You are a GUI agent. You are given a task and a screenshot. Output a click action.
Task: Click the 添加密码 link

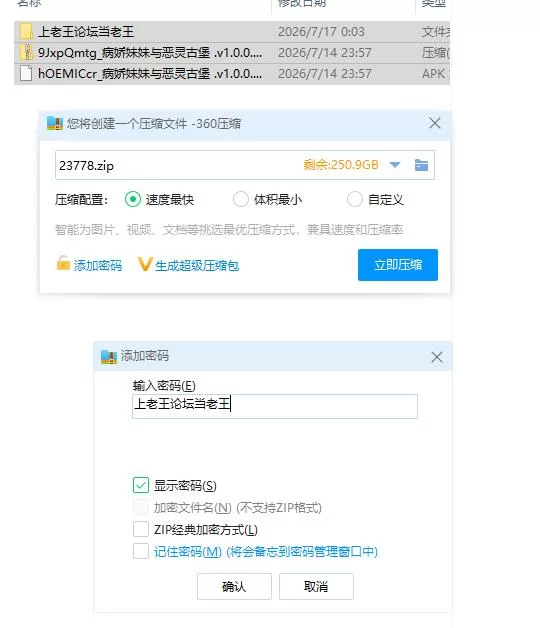coord(98,265)
